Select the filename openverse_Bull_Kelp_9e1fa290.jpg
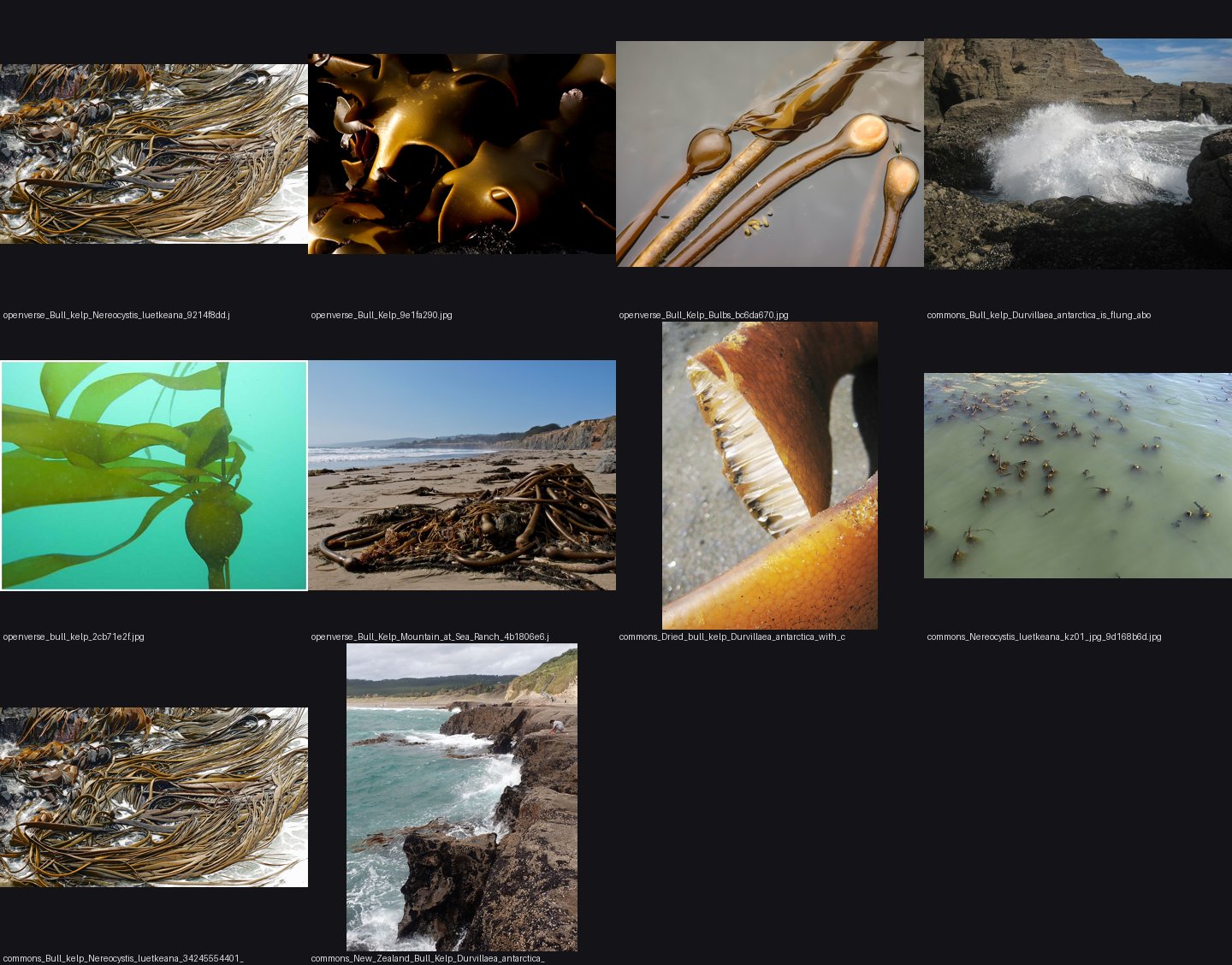The height and width of the screenshot is (965, 1232). [x=382, y=316]
